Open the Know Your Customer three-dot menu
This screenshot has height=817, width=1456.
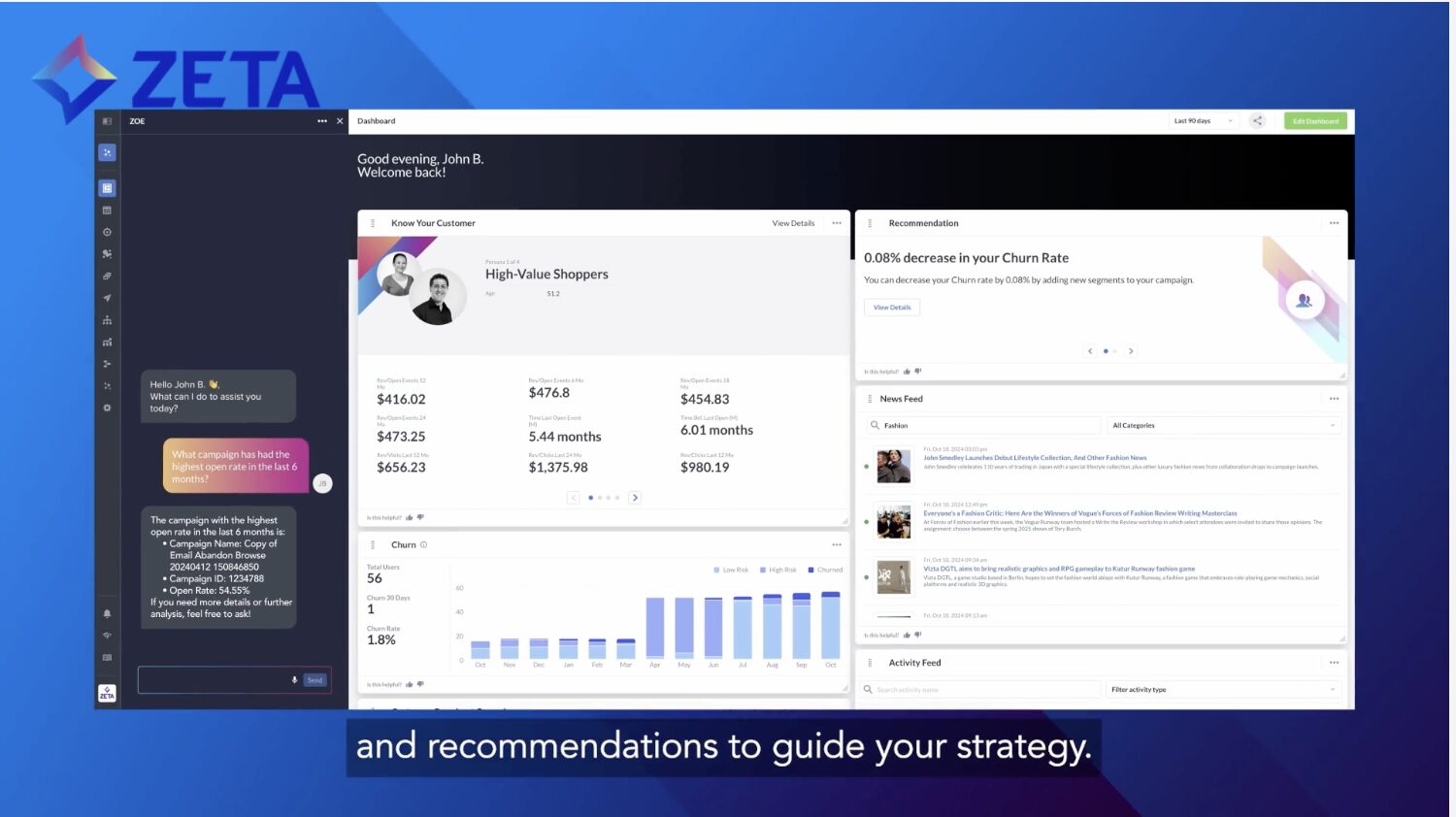pyautogui.click(x=837, y=223)
